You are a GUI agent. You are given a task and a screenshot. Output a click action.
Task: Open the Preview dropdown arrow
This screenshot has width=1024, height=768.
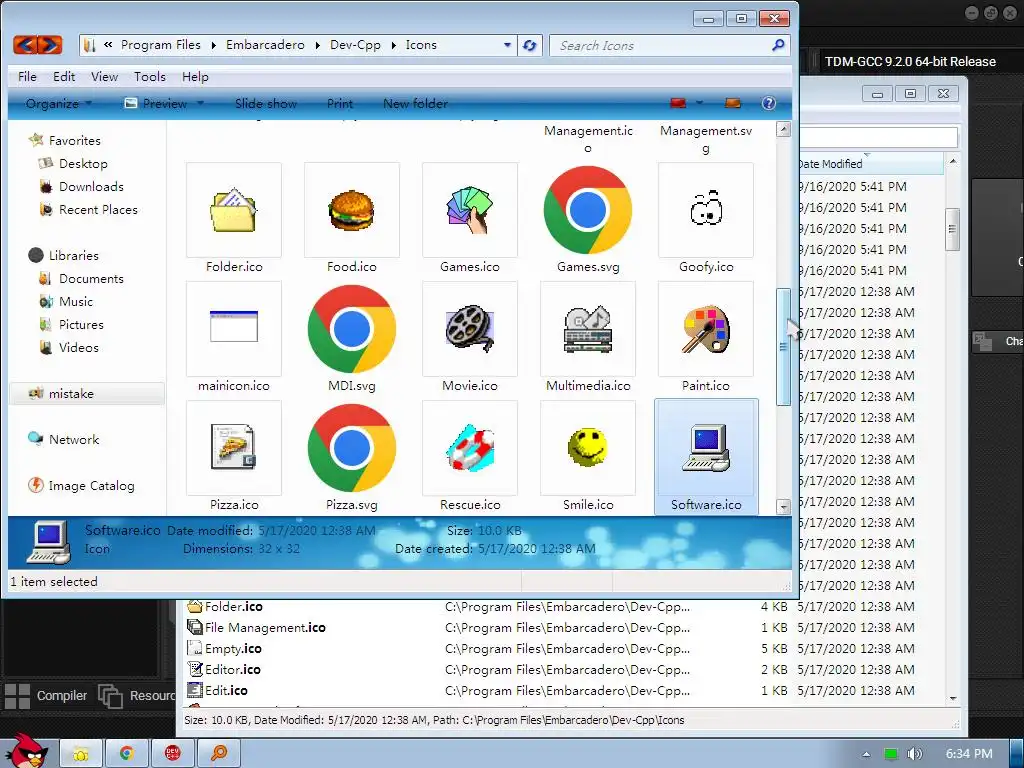[200, 103]
